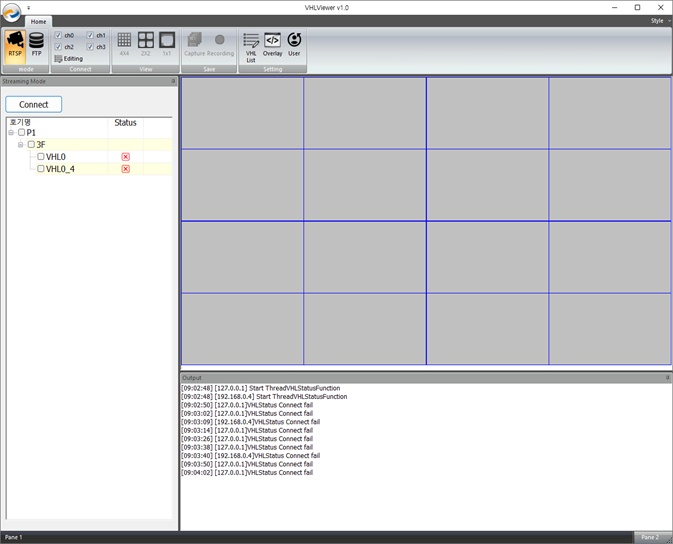
Task: Select RTSP streaming mode
Action: [15, 46]
